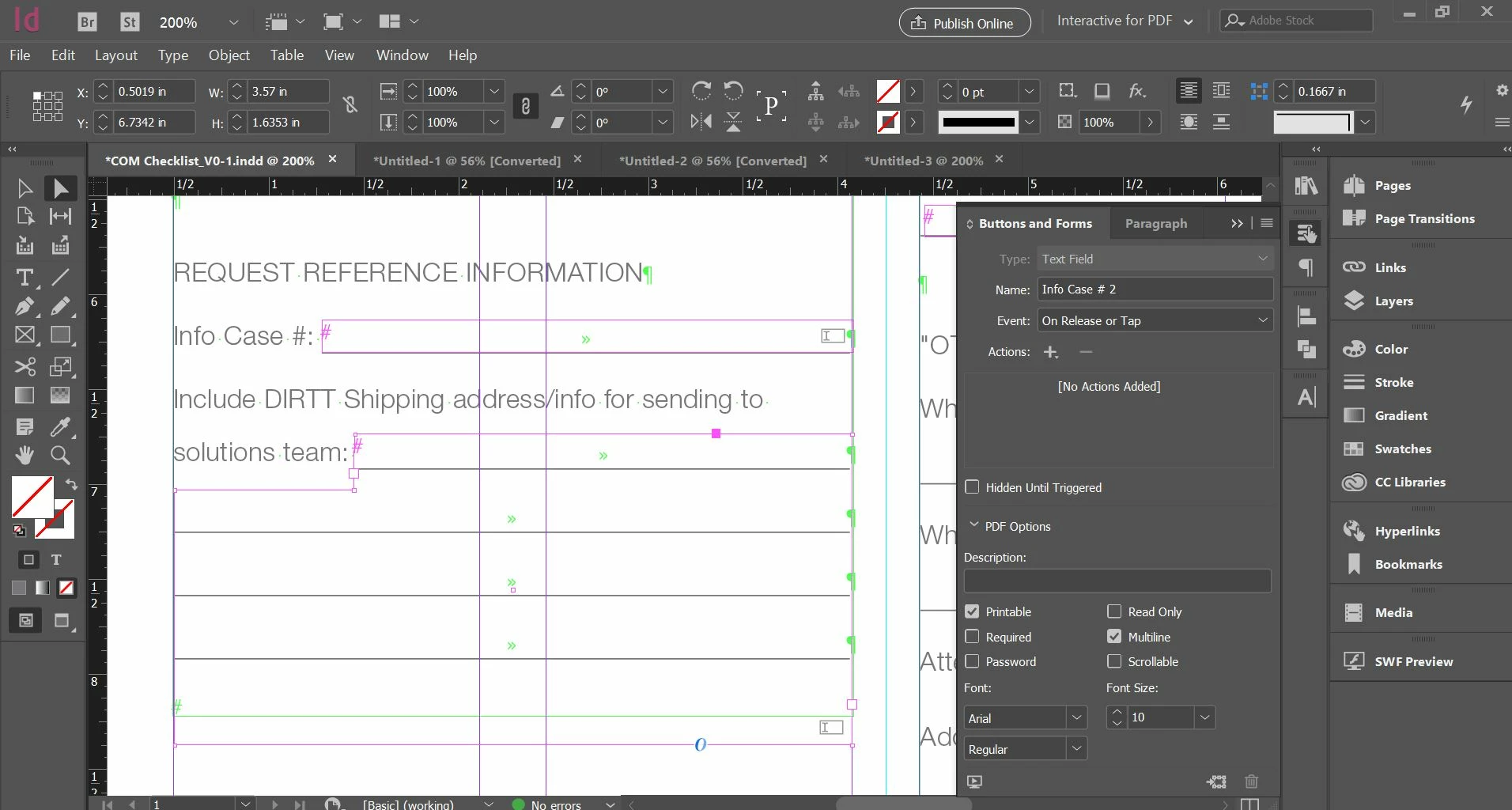Open the Pages panel
The width and height of the screenshot is (1512, 810).
point(1376,185)
